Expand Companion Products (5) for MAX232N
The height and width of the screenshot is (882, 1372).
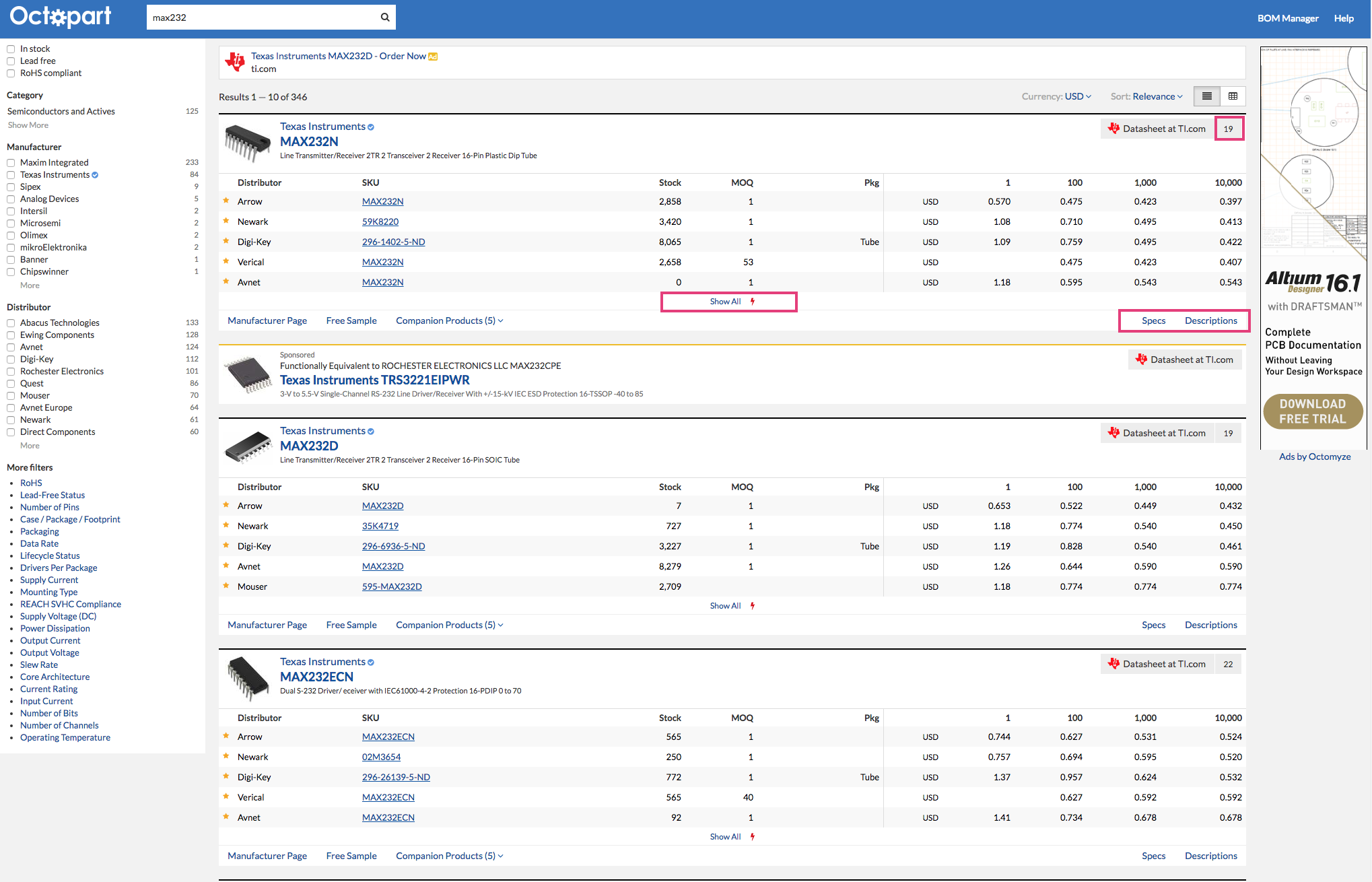(x=449, y=320)
